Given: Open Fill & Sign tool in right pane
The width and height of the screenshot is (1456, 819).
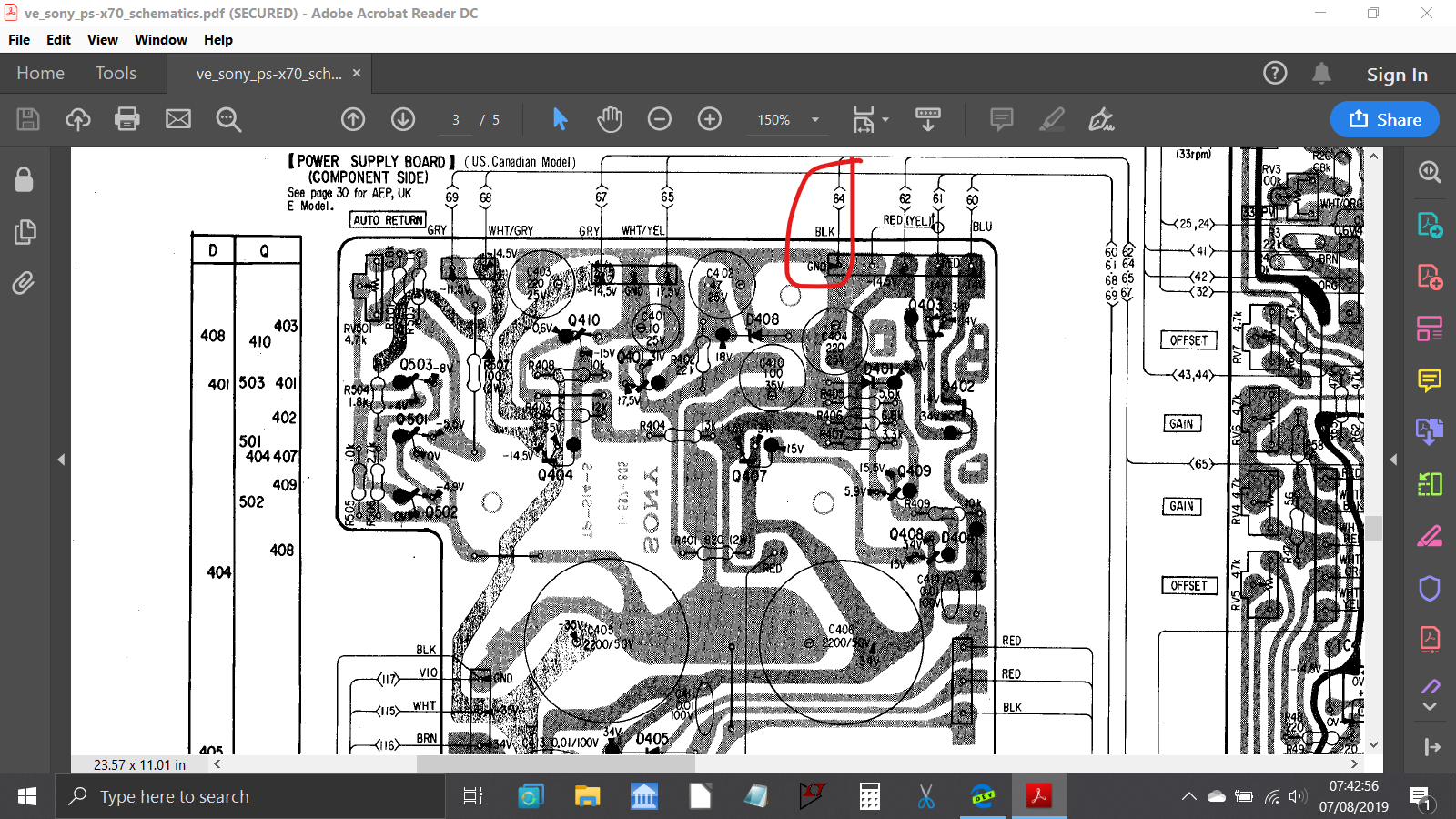Looking at the screenshot, I should [1430, 535].
